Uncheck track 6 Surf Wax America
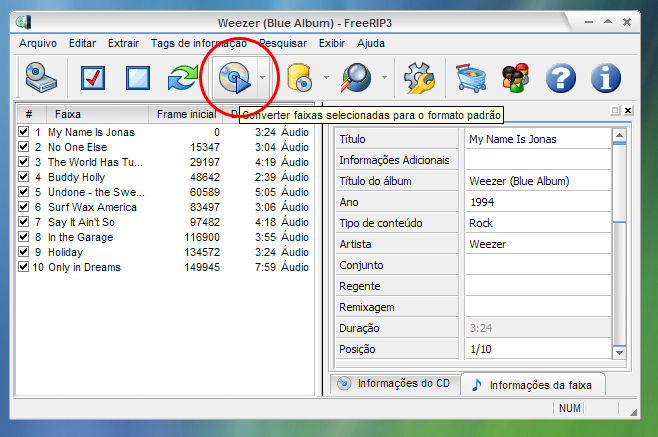The height and width of the screenshot is (437, 658). 24,207
